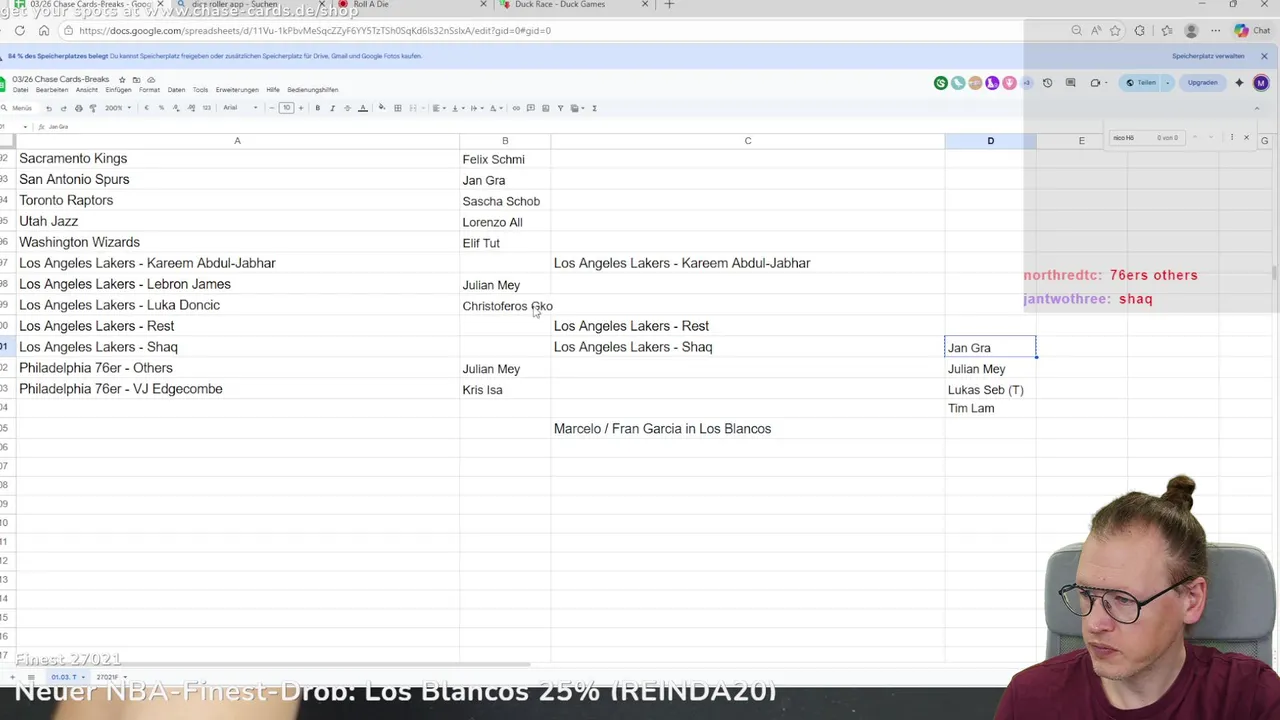The height and width of the screenshot is (720, 1280).
Task: Open the share options arrow next to Teilen
Action: tap(1167, 83)
